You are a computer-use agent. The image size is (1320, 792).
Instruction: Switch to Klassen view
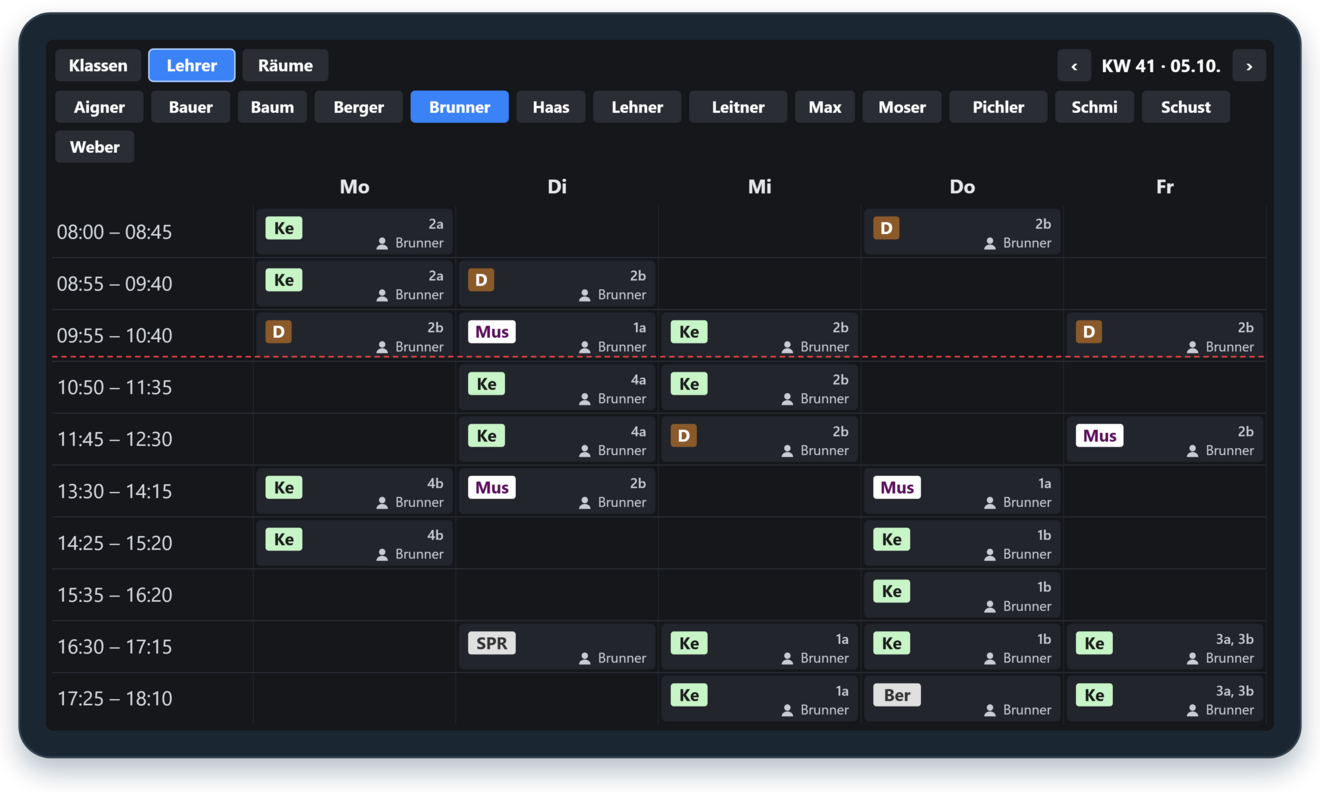(98, 66)
